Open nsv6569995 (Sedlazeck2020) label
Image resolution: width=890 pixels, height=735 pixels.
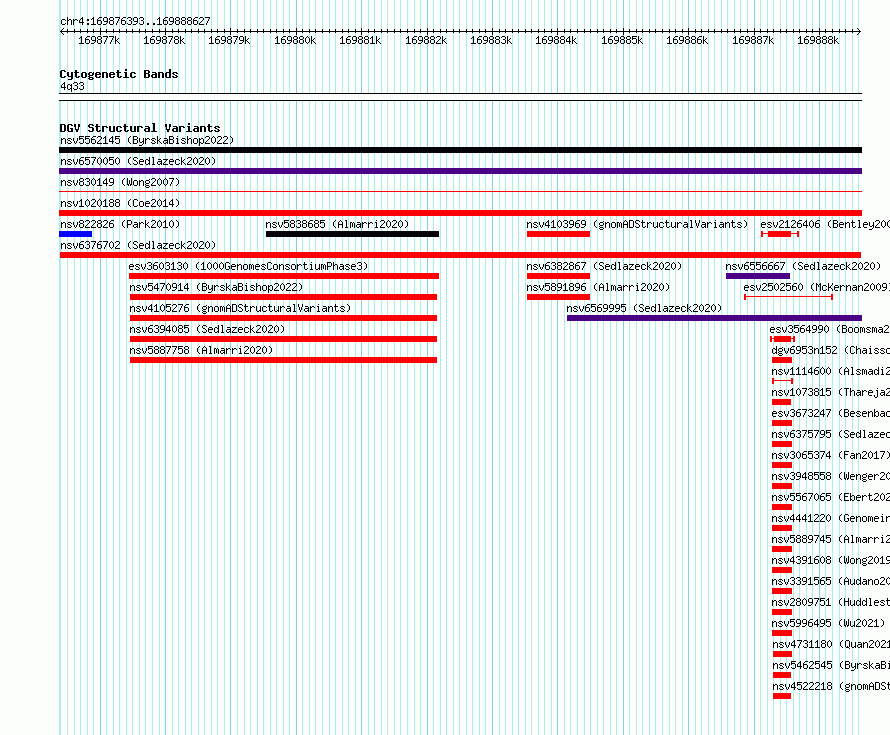(x=644, y=308)
